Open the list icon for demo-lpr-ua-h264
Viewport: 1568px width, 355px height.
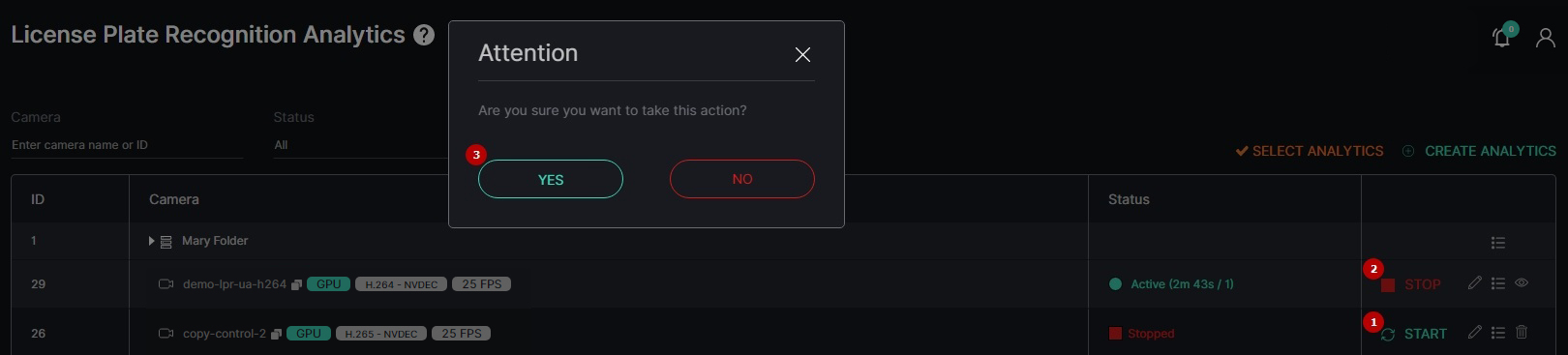[1498, 283]
